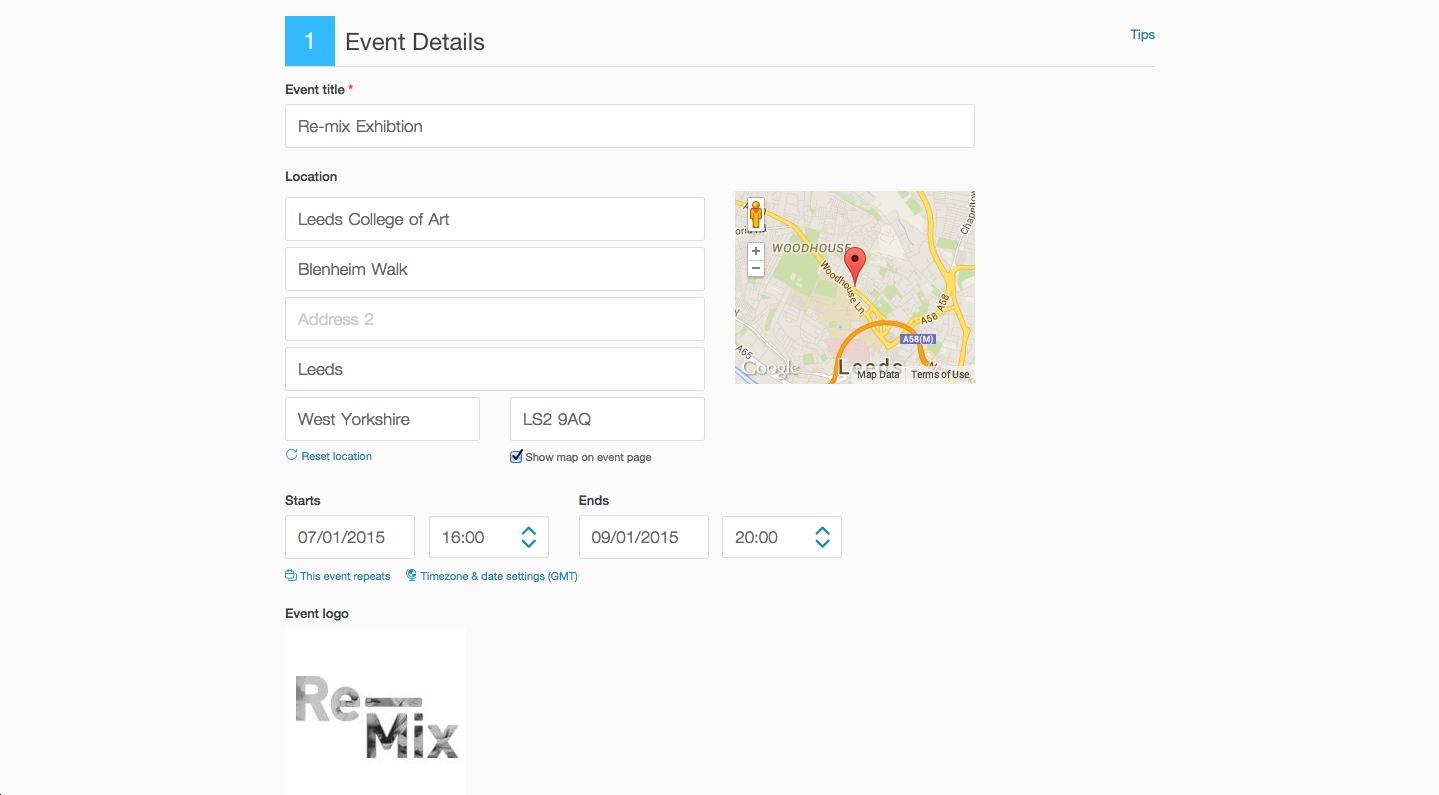Open the Tips link
Image resolution: width=1439 pixels, height=795 pixels.
pyautogui.click(x=1142, y=34)
